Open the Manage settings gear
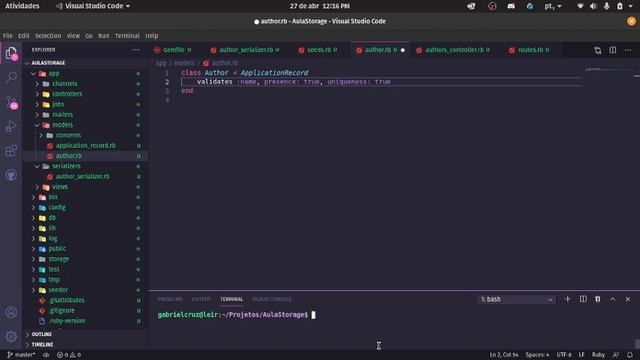640x360 pixels. tap(11, 336)
